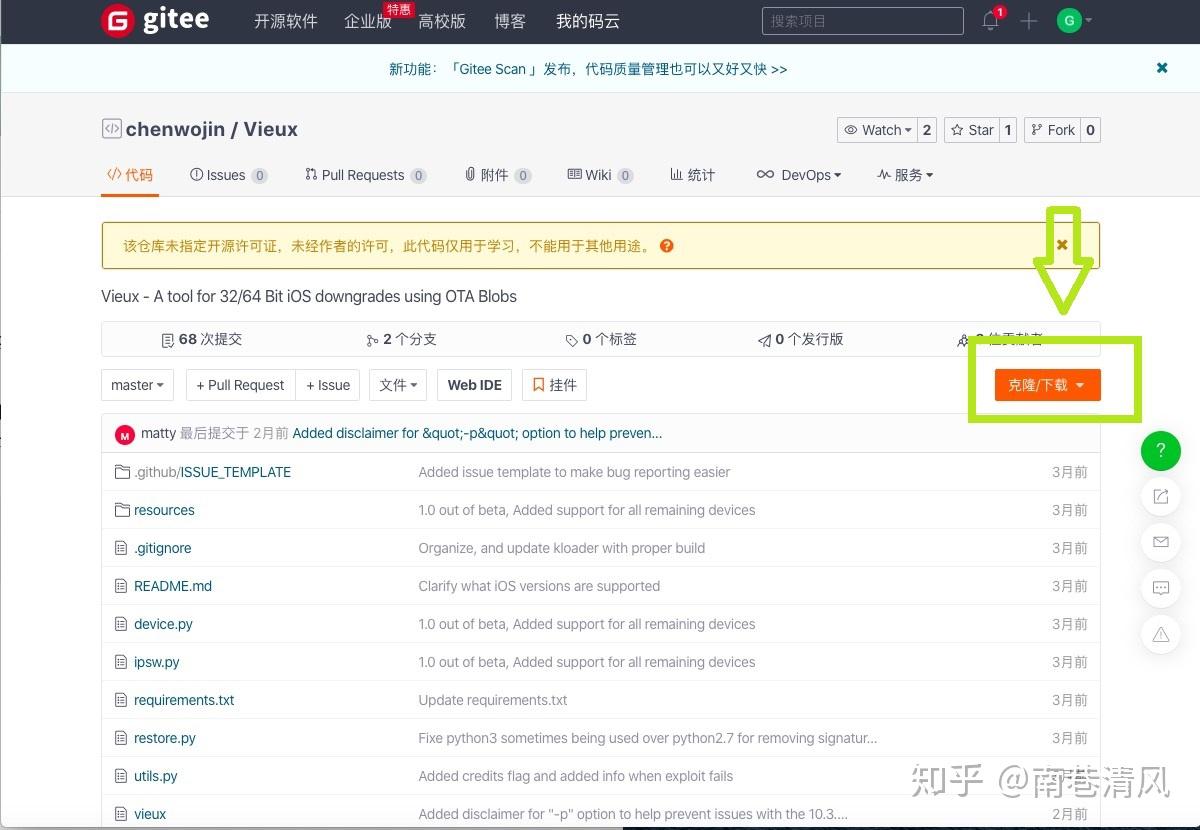Click the + Pull Request button
Screen dimensions: 1200x830
(x=240, y=385)
